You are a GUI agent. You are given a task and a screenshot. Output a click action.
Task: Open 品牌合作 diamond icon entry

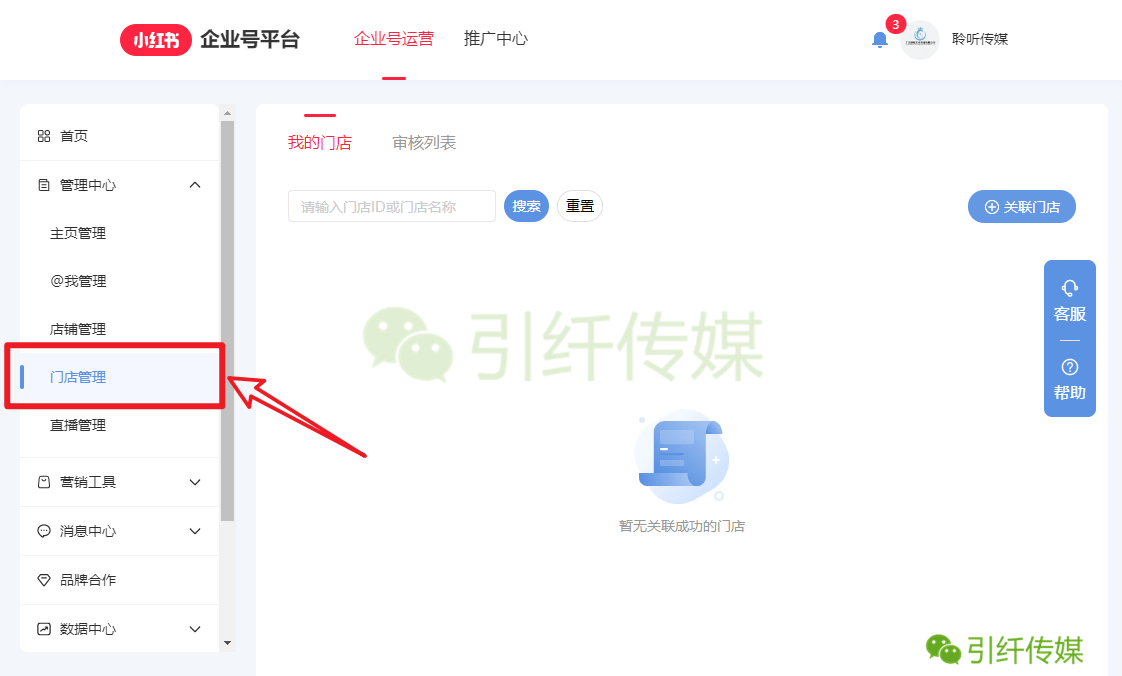pyautogui.click(x=44, y=580)
